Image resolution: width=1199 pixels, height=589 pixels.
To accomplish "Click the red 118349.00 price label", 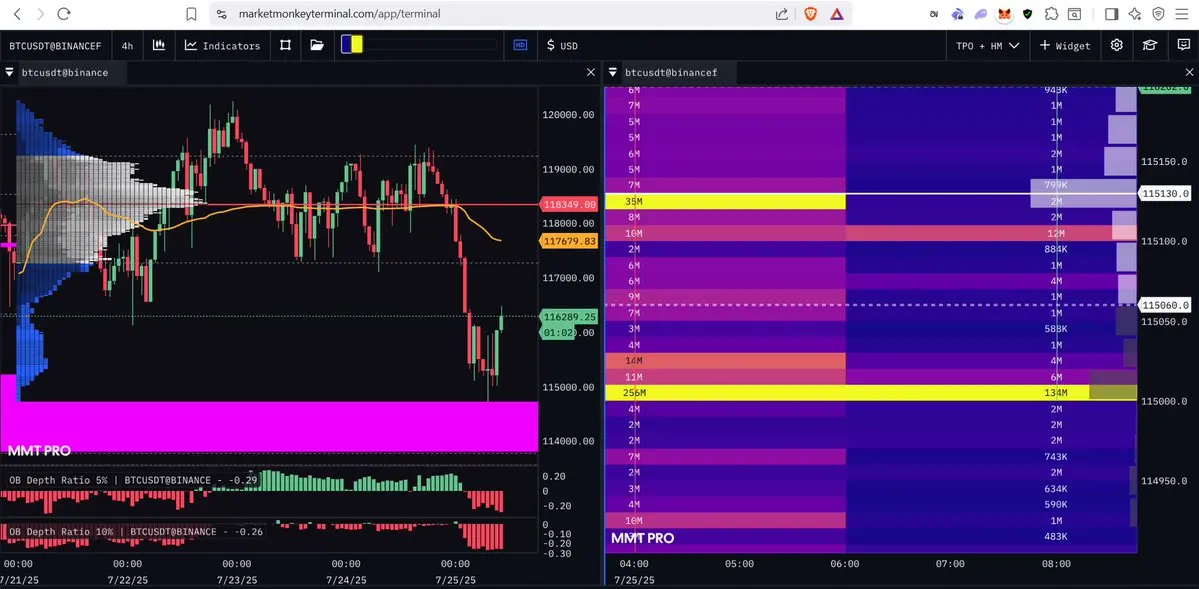I will (569, 204).
